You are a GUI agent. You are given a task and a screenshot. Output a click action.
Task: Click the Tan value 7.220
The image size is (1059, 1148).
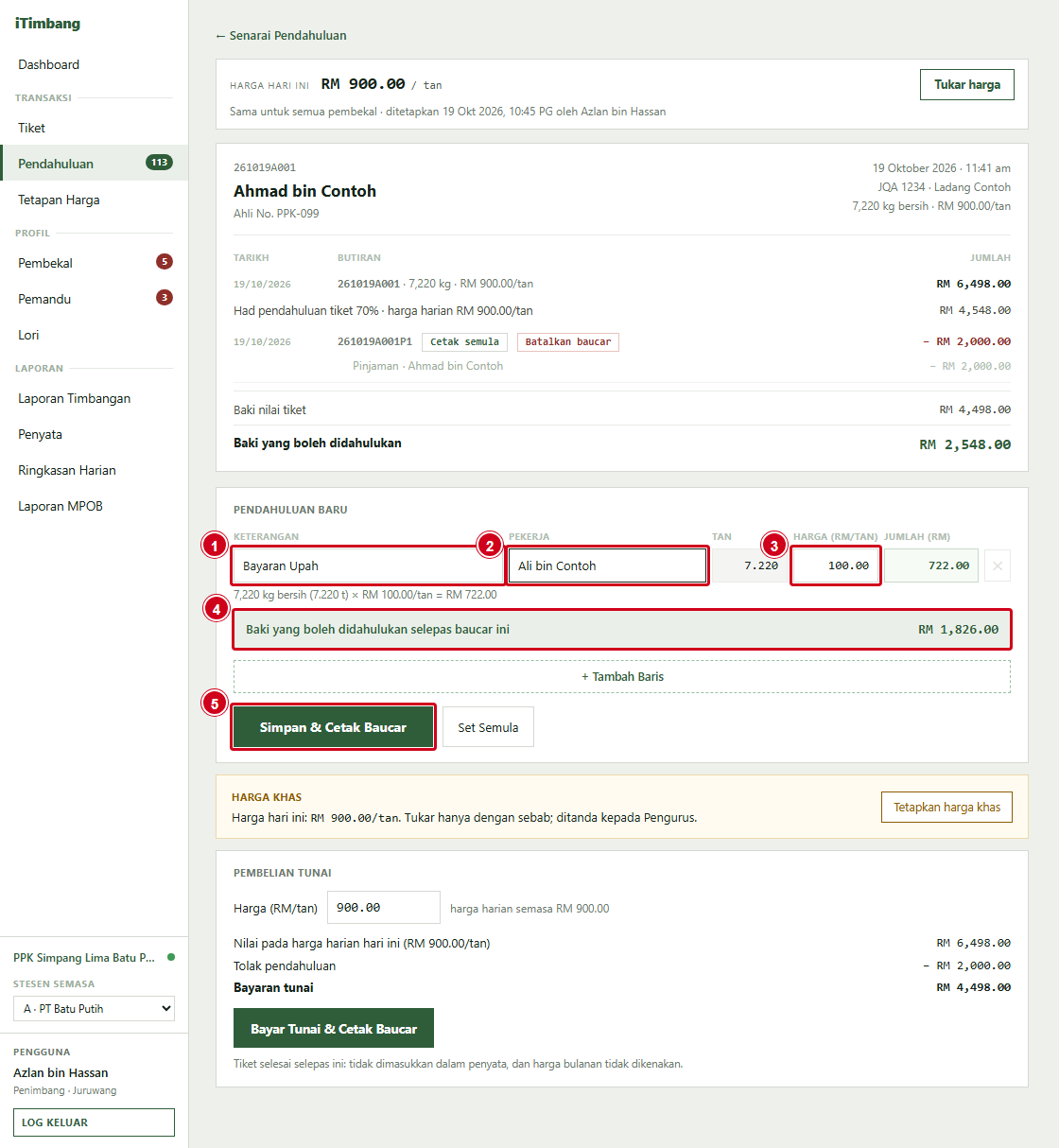(749, 565)
